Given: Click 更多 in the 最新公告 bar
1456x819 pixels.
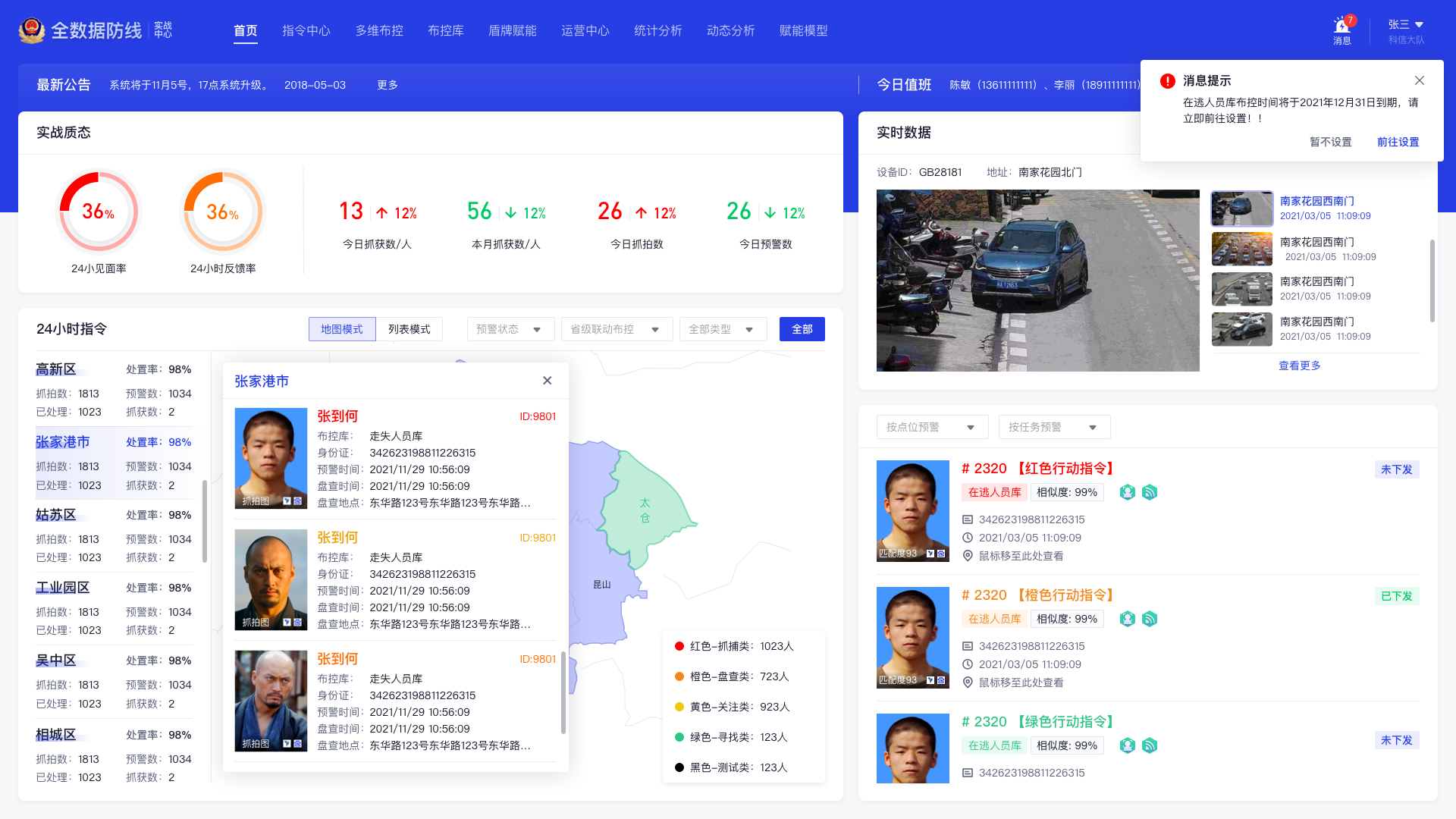Looking at the screenshot, I should click(388, 85).
